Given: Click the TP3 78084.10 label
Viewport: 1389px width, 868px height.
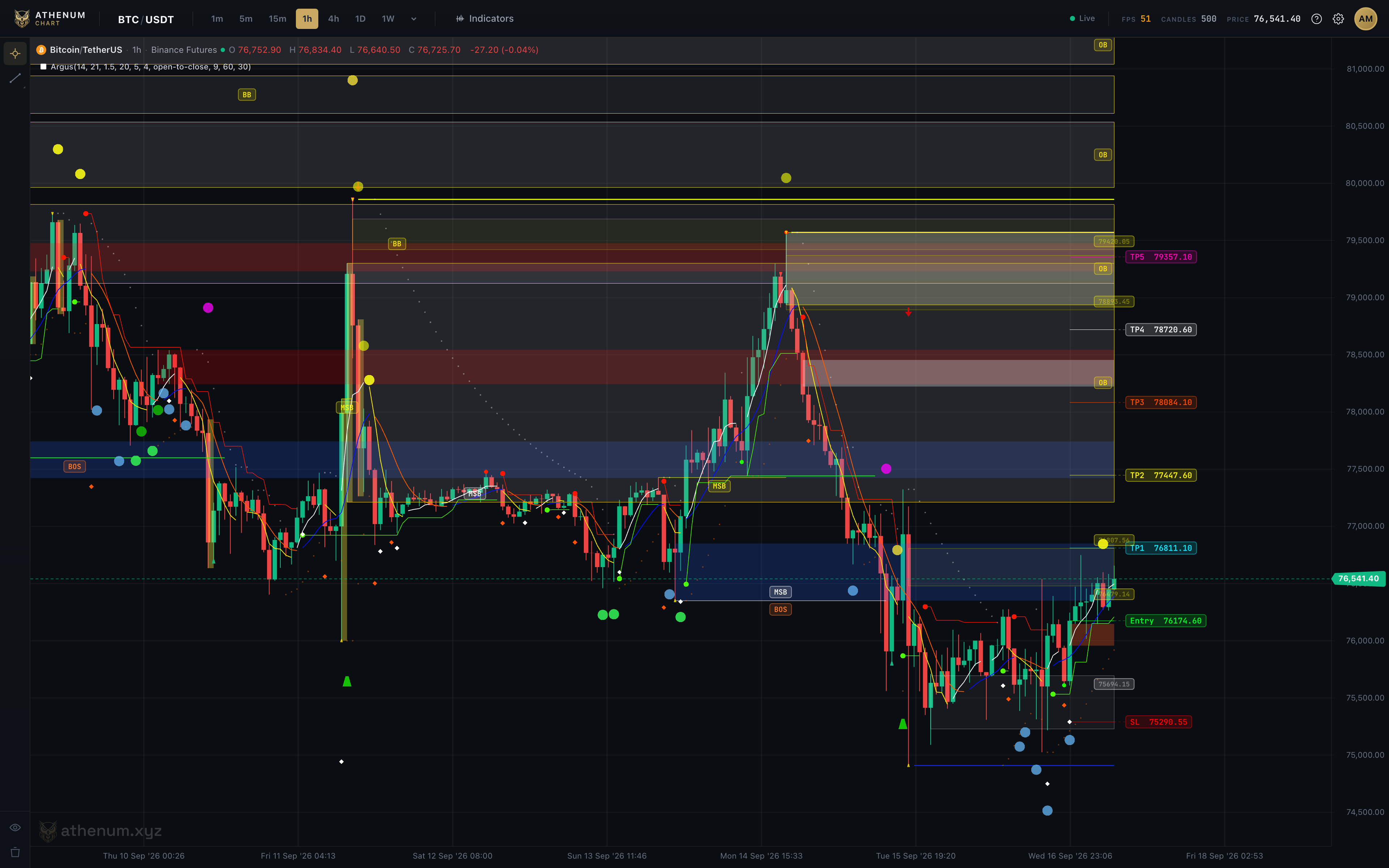Looking at the screenshot, I should [1160, 403].
